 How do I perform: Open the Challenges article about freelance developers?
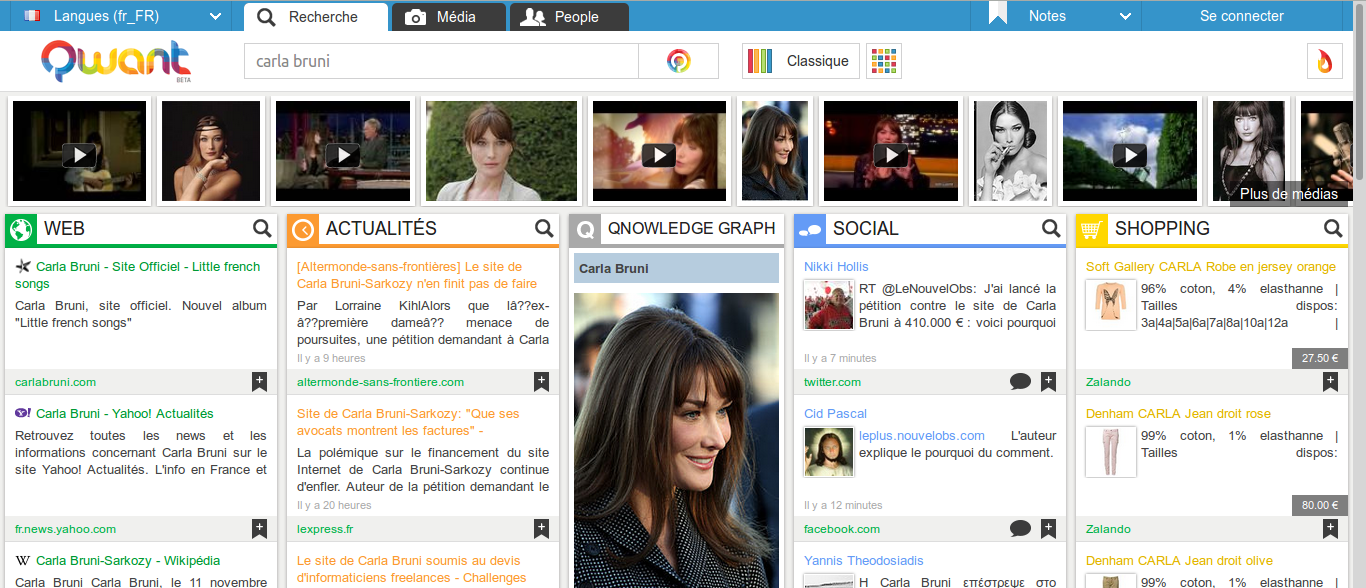411,569
